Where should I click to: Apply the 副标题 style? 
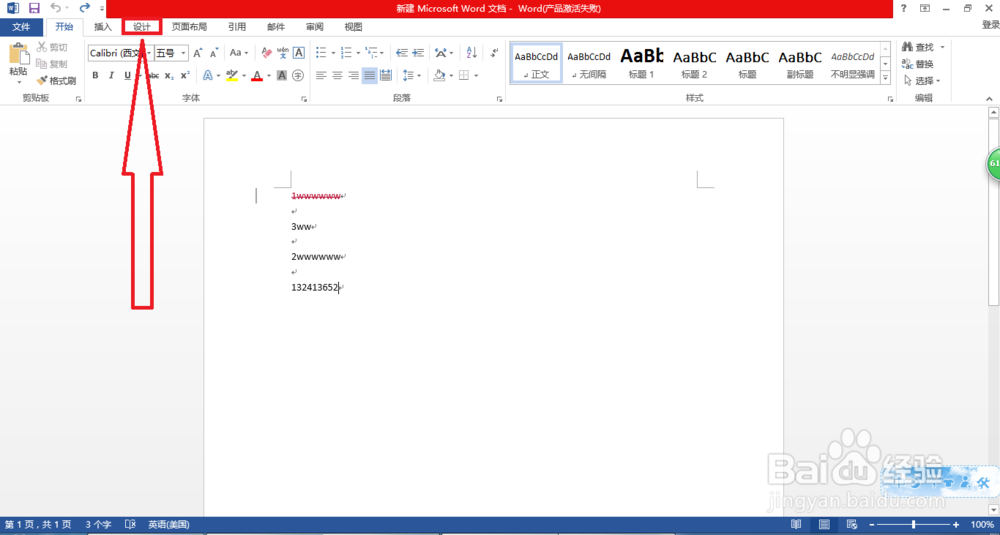click(x=800, y=63)
